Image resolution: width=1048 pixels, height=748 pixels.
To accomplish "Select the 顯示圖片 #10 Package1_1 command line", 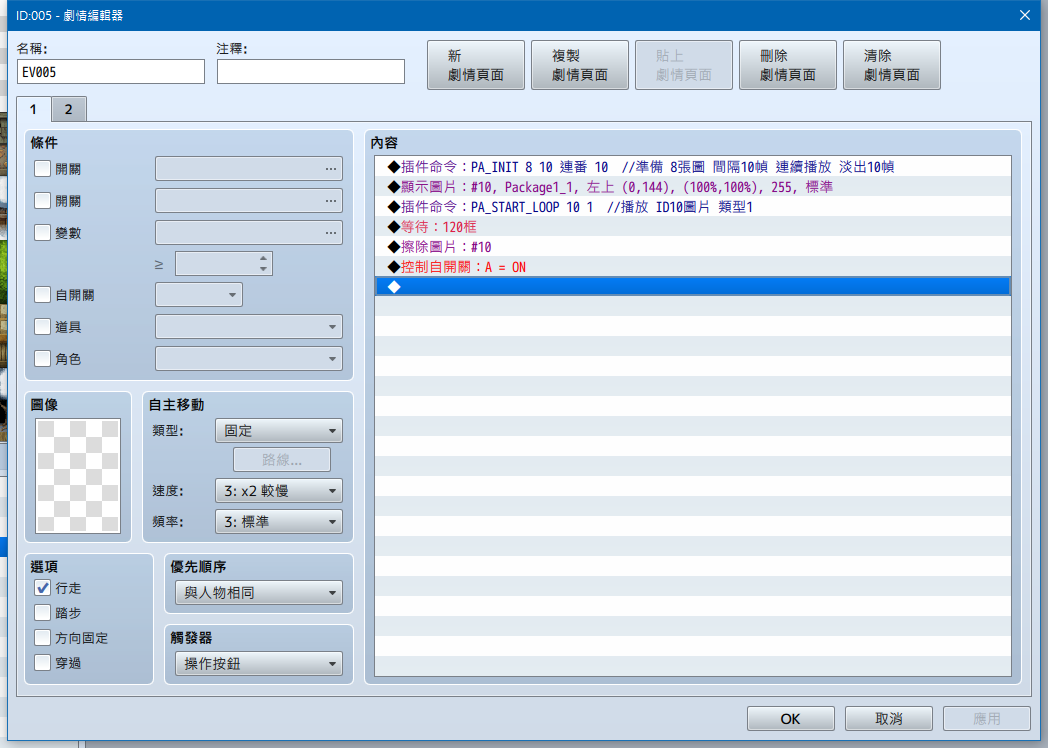I will coord(692,186).
